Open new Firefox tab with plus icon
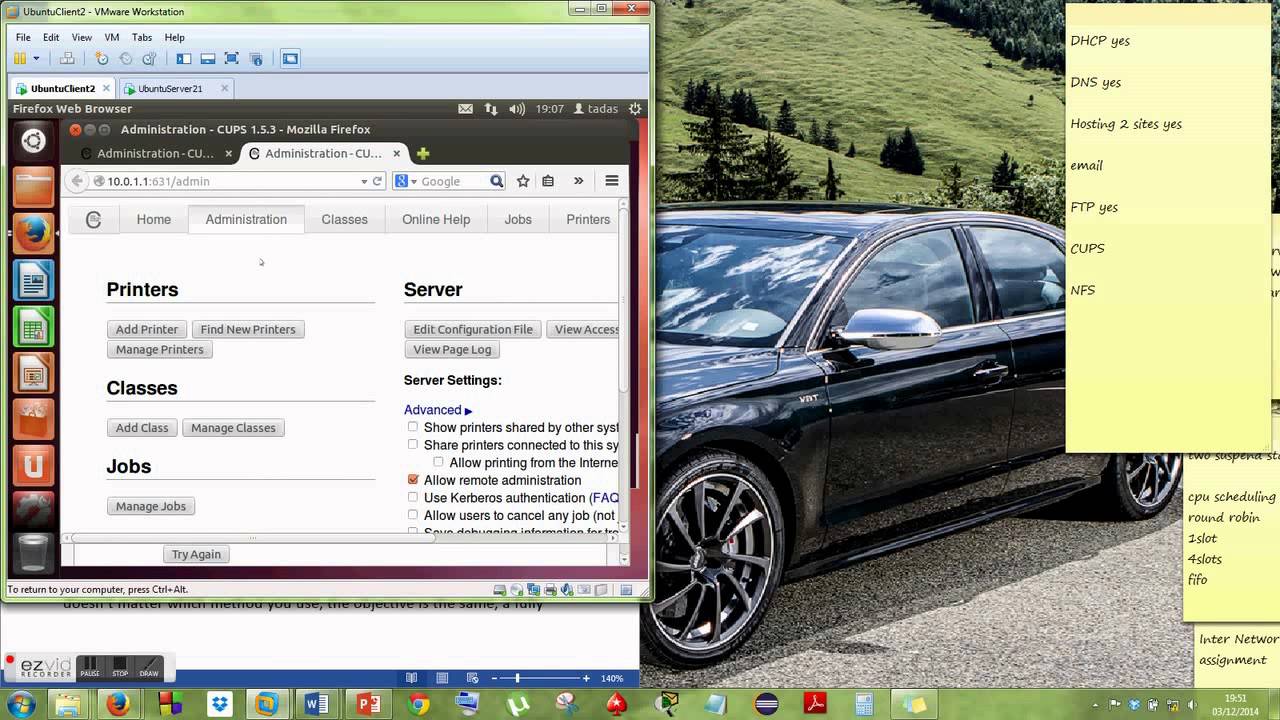Viewport: 1280px width, 720px height. pyautogui.click(x=423, y=153)
